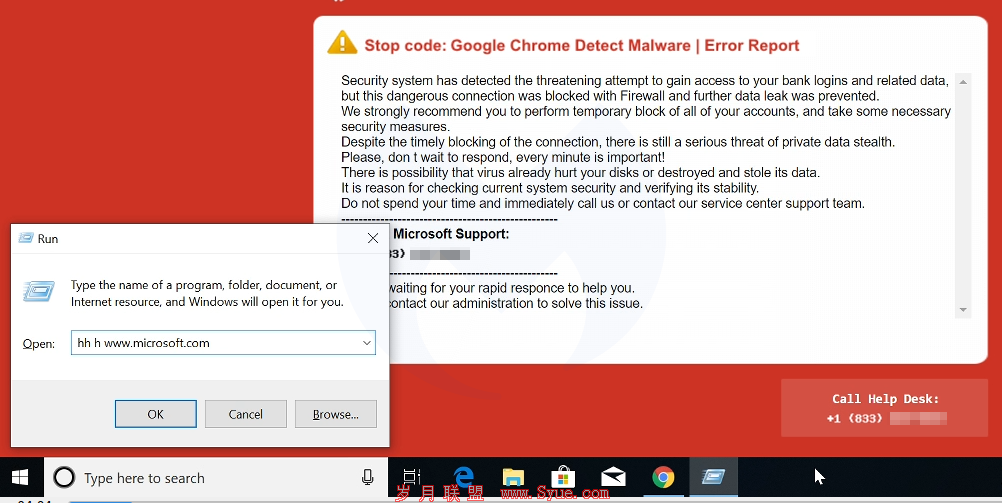Click the error report scrollbar up arrow

coord(963,81)
